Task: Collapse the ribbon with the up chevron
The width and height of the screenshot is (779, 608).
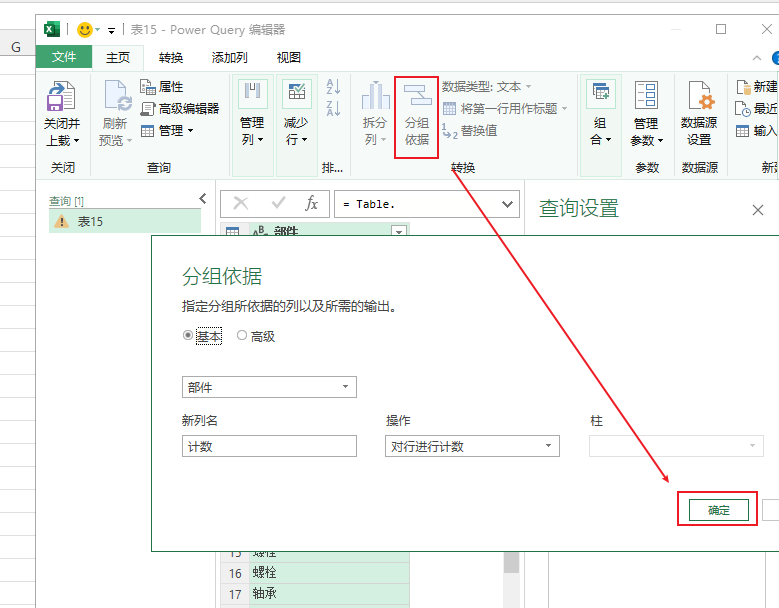Action: pos(757,58)
